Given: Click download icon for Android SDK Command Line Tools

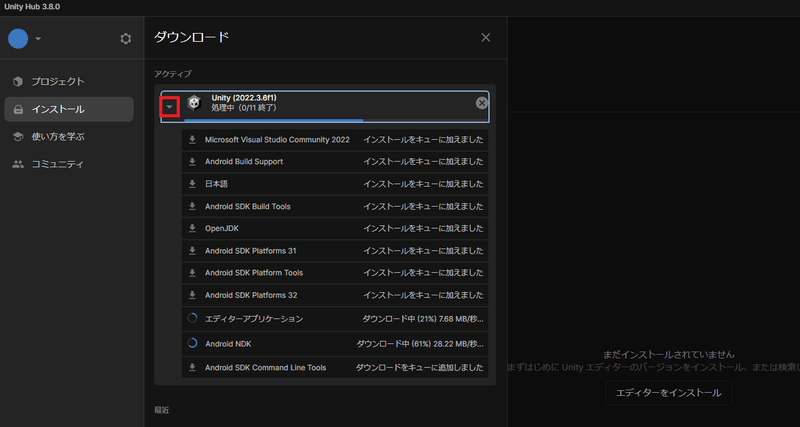Looking at the screenshot, I should 192,367.
